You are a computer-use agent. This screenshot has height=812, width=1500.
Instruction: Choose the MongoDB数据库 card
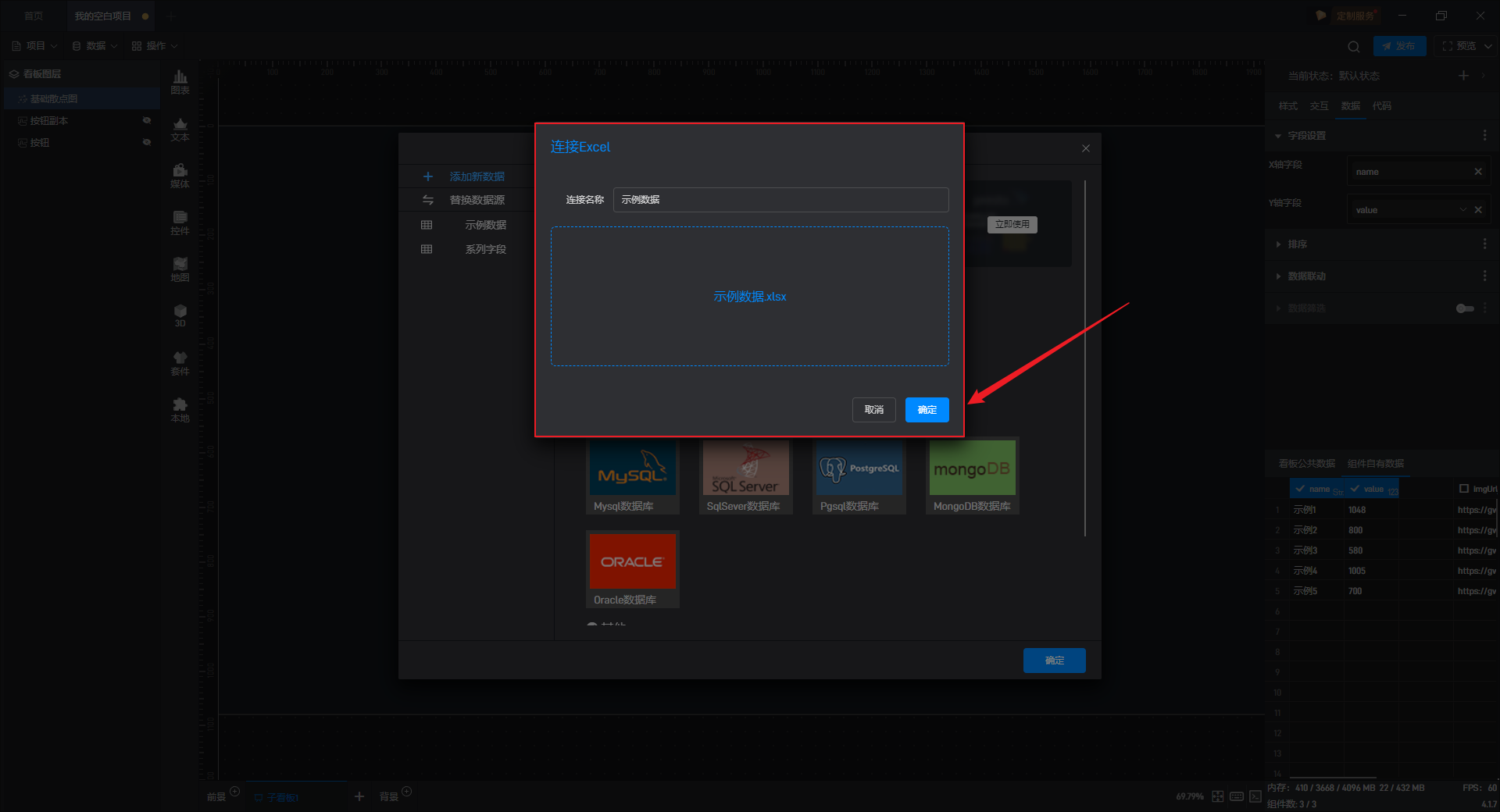tap(973, 475)
